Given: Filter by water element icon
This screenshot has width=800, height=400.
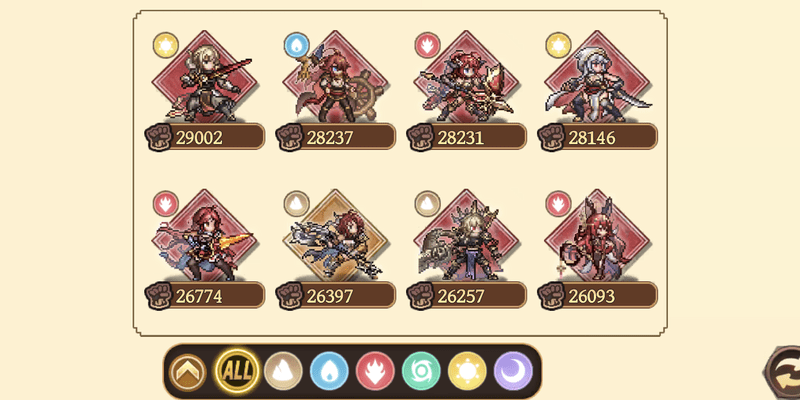Looking at the screenshot, I should (x=329, y=371).
